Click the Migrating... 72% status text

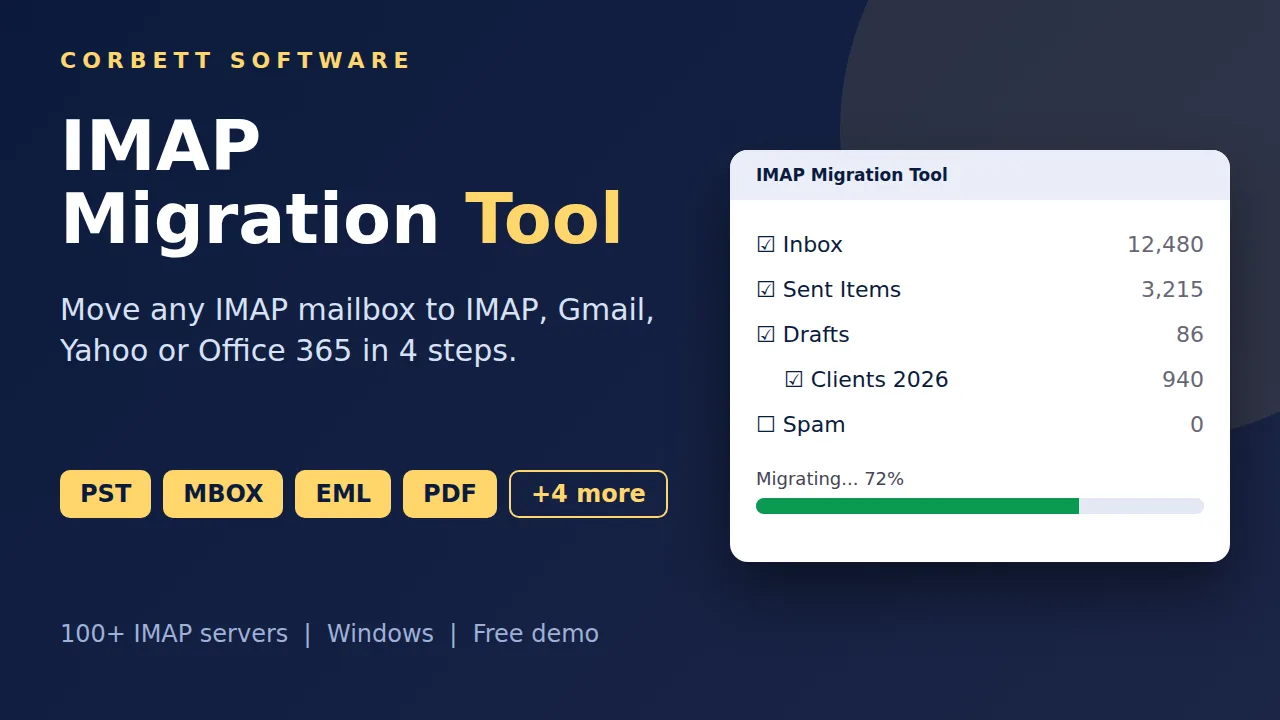tap(830, 479)
